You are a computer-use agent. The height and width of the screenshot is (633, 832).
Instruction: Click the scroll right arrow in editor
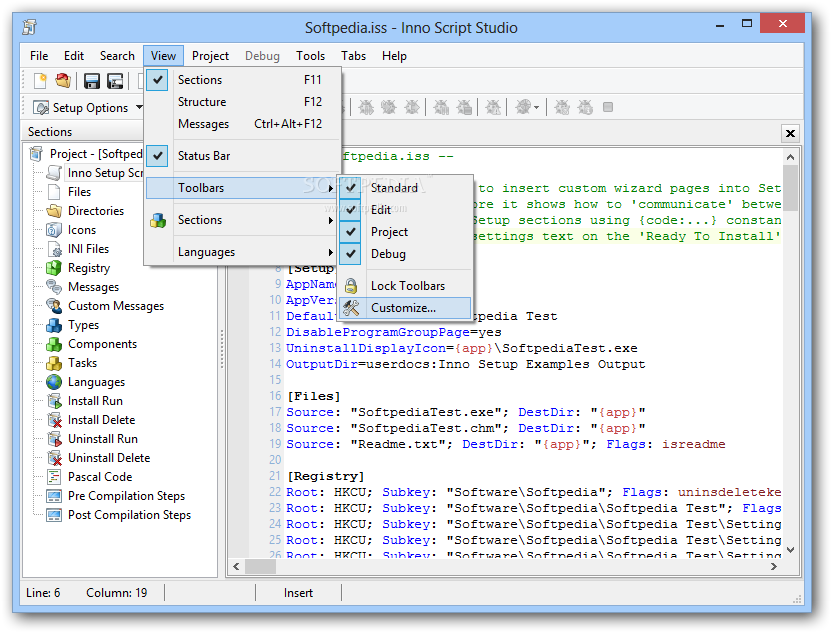pyautogui.click(x=774, y=567)
